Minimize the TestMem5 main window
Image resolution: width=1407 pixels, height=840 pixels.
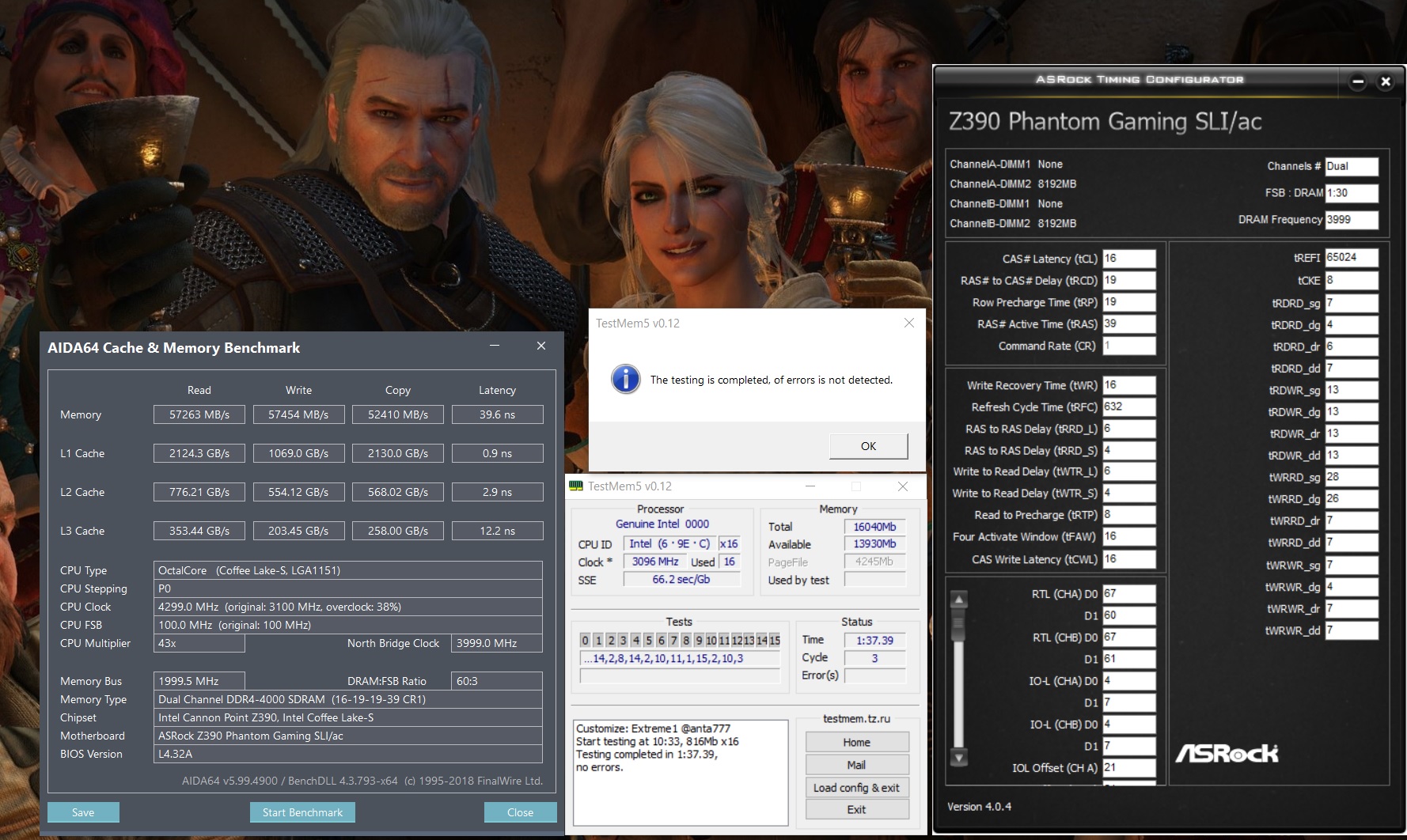pyautogui.click(x=810, y=486)
